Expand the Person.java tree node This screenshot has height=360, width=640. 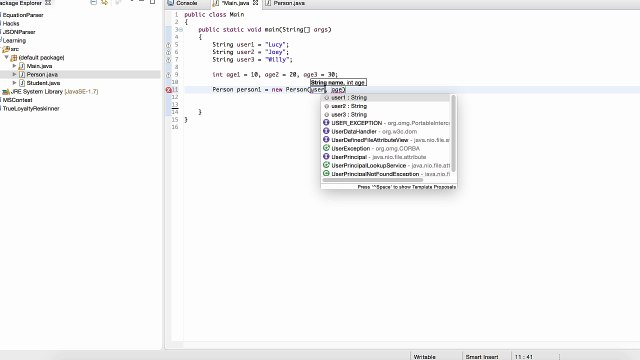tap(14, 74)
